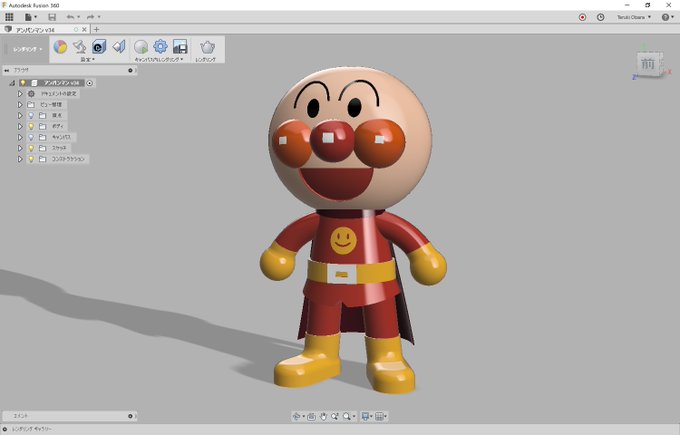The image size is (680, 435).
Task: Open the Help question mark menu
Action: pyautogui.click(x=666, y=17)
